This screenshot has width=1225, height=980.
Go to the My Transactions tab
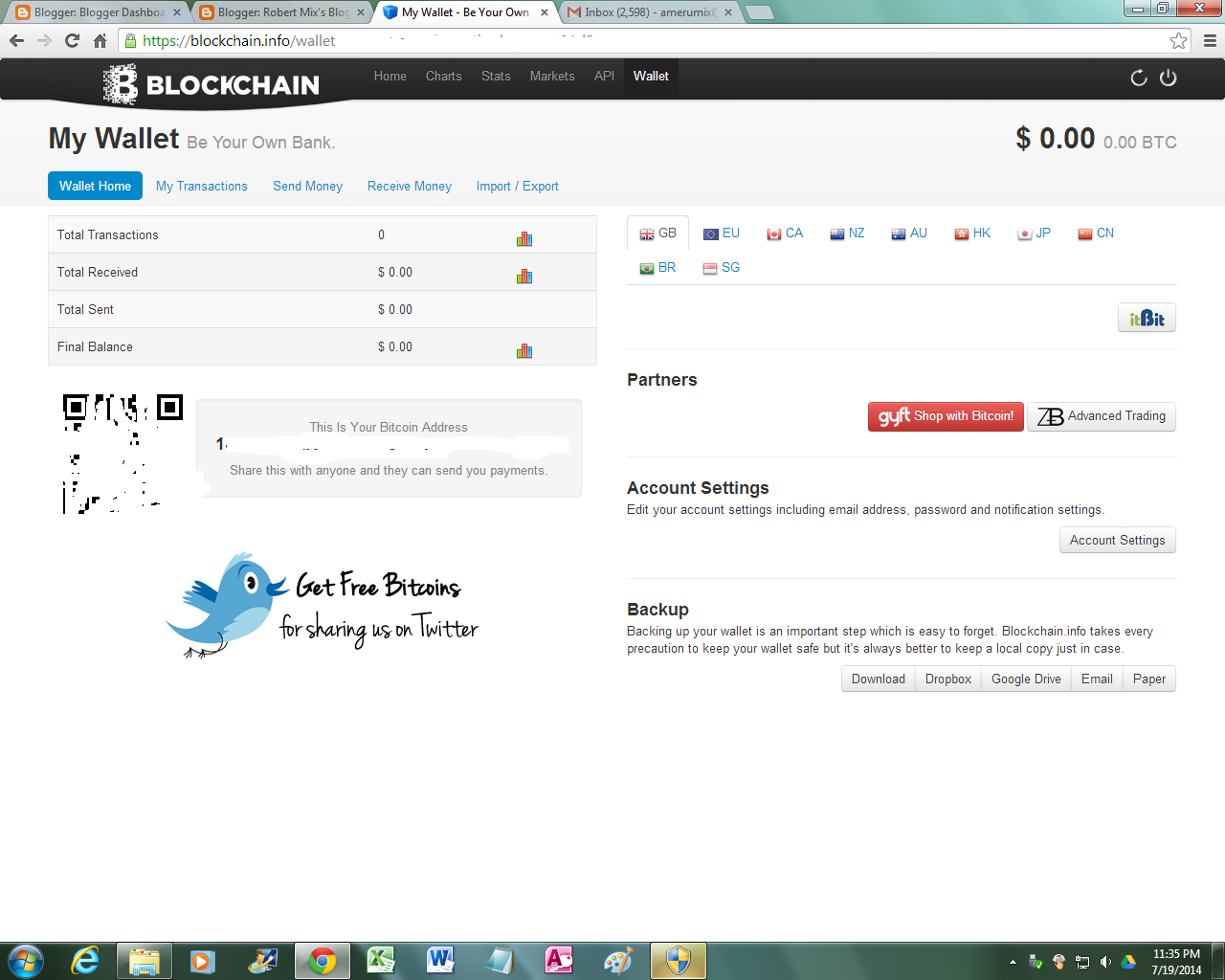coord(202,186)
